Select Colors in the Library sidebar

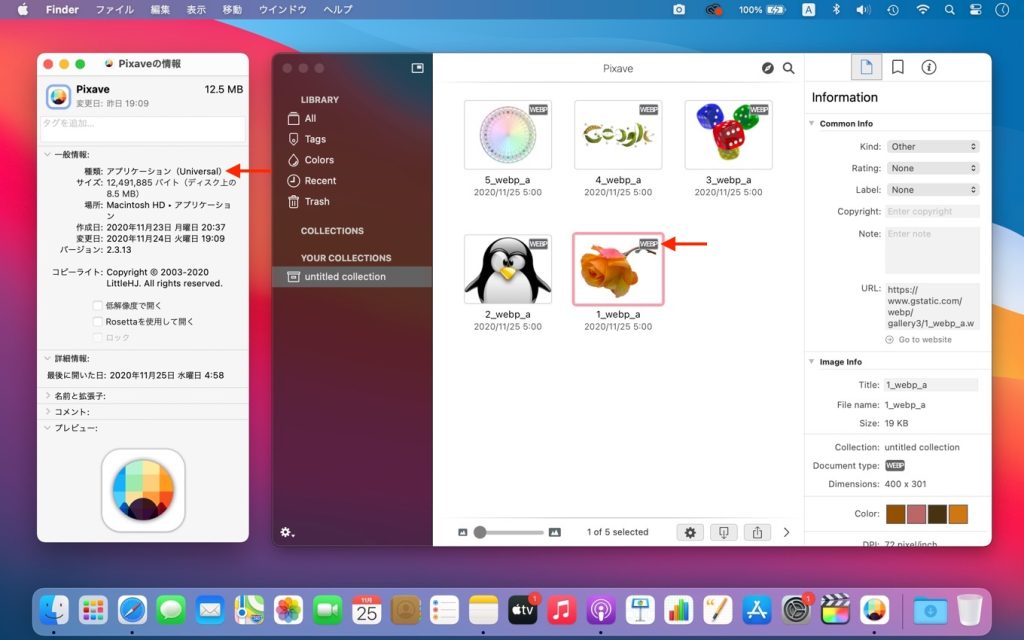tap(319, 160)
